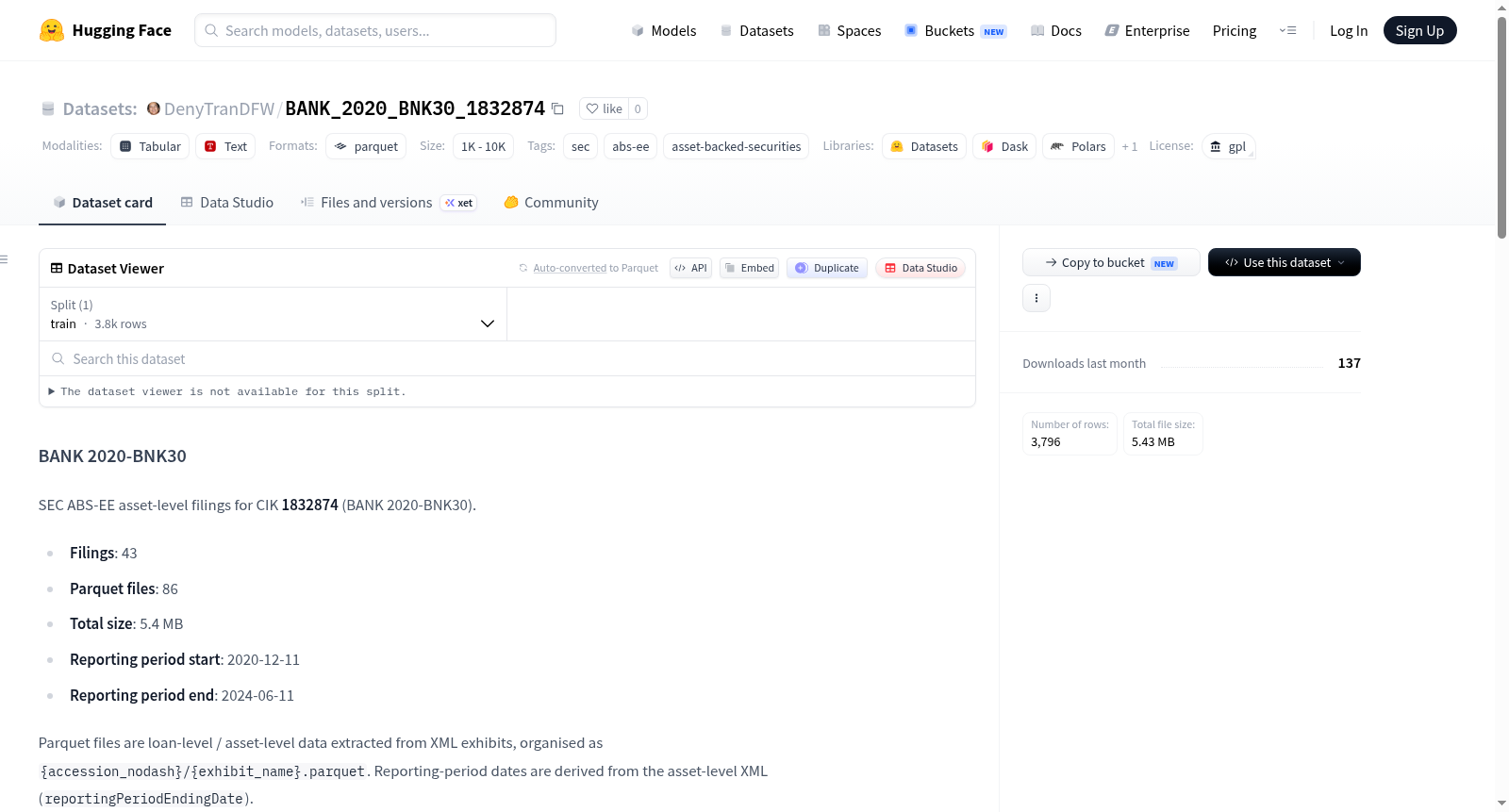This screenshot has height=812, width=1509.
Task: Click the Datasets stack icon beside the title
Action: (48, 108)
